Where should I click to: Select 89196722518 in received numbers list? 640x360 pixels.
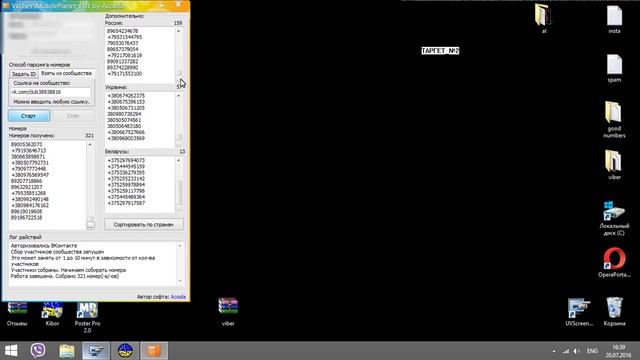point(27,218)
